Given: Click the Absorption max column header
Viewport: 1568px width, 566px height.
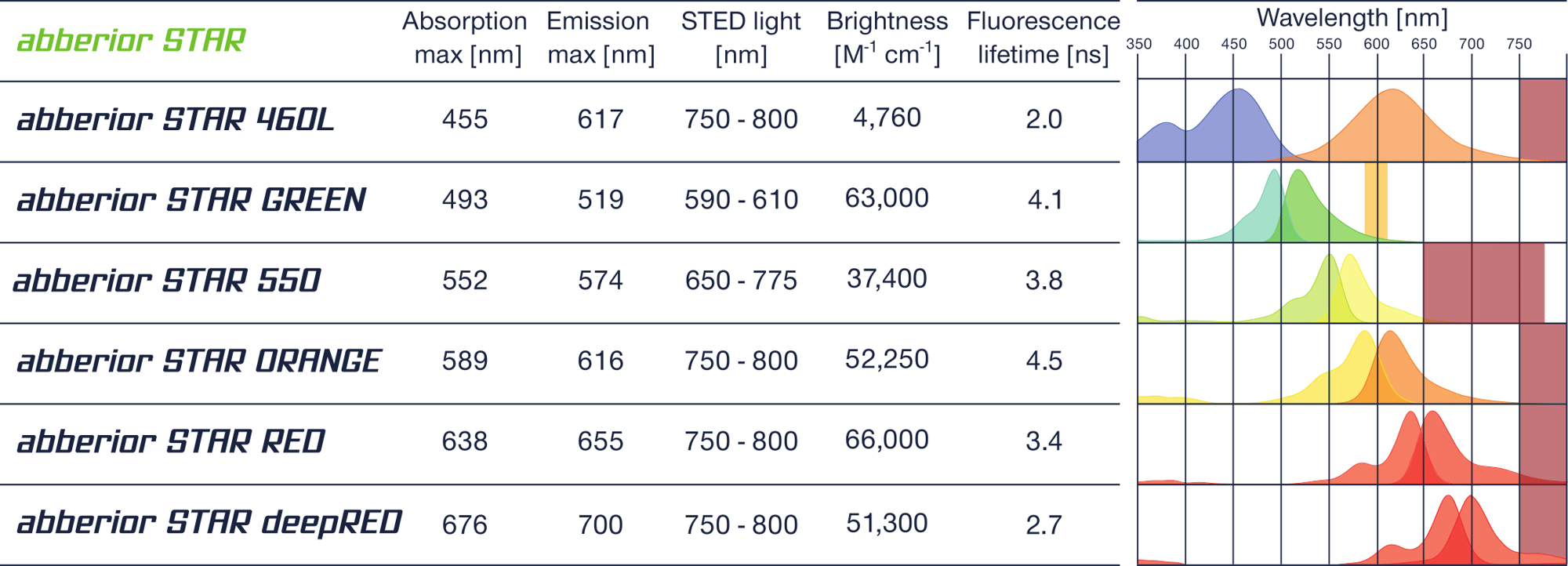Looking at the screenshot, I should pos(466,38).
